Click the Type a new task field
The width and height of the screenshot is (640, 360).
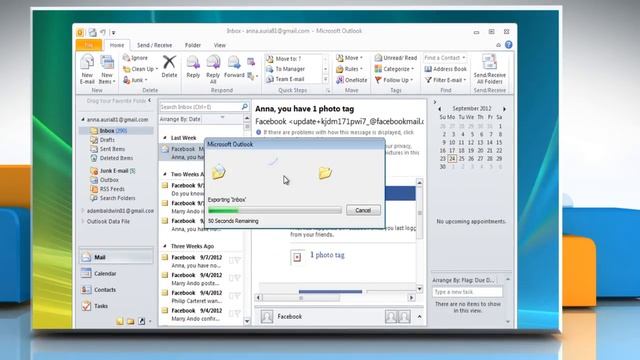[467, 292]
